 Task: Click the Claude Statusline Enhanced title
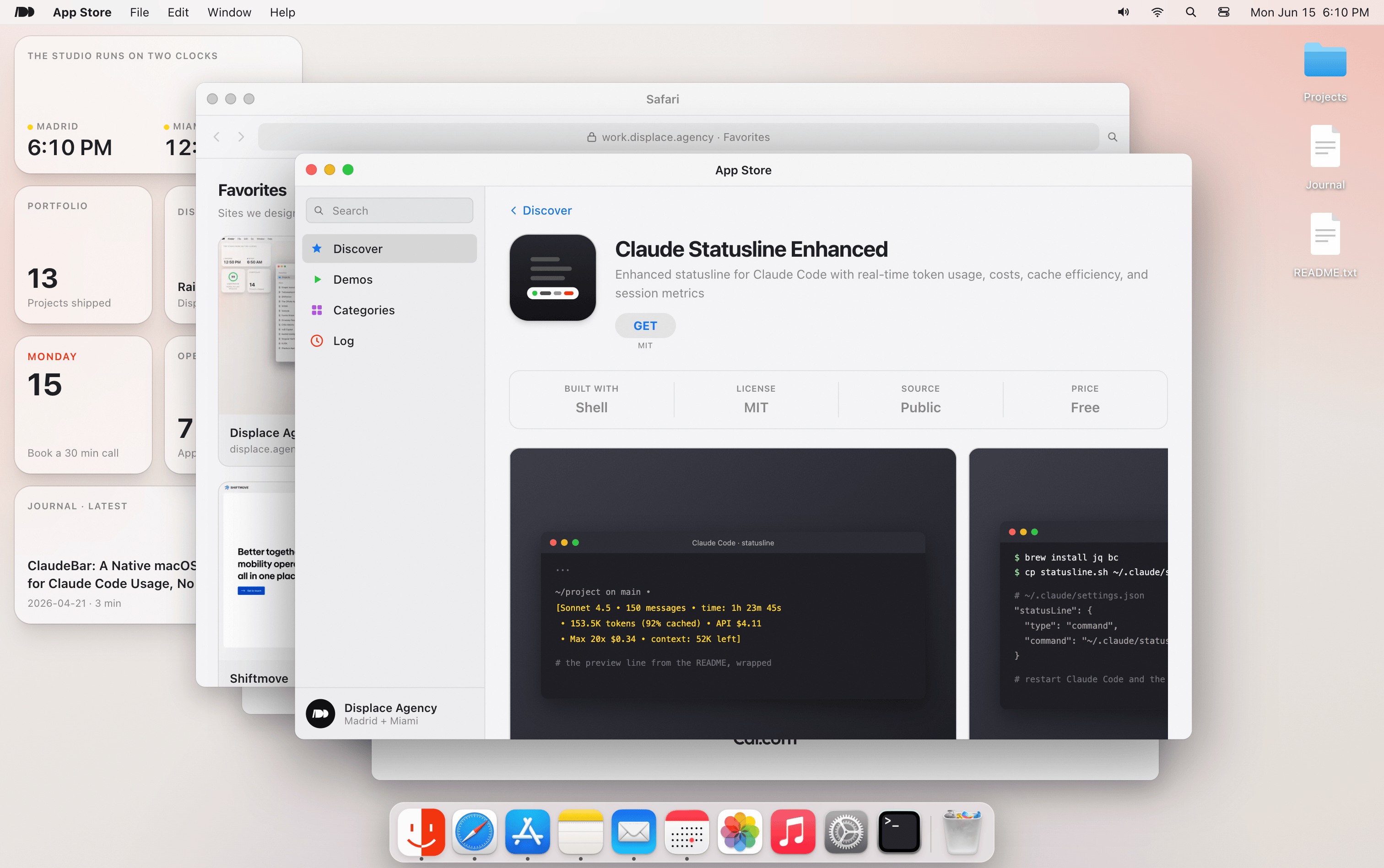pyautogui.click(x=751, y=249)
